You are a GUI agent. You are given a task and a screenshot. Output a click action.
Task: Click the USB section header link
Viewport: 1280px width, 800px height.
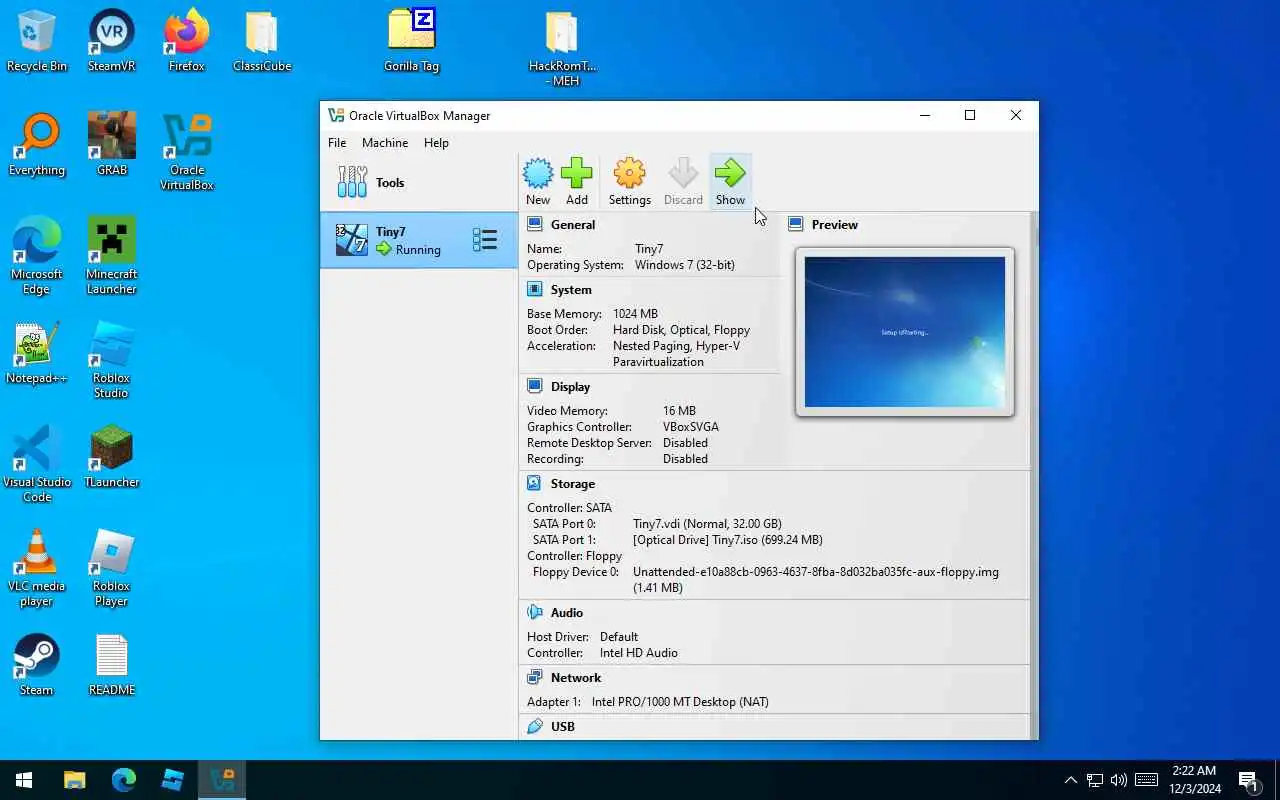[x=563, y=727]
